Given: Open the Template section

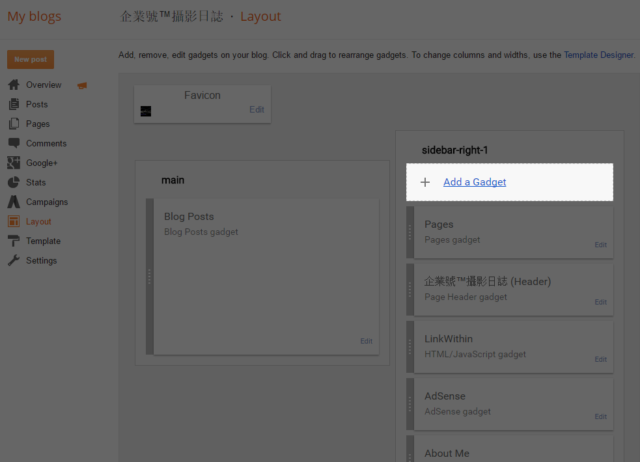Looking at the screenshot, I should click(43, 241).
